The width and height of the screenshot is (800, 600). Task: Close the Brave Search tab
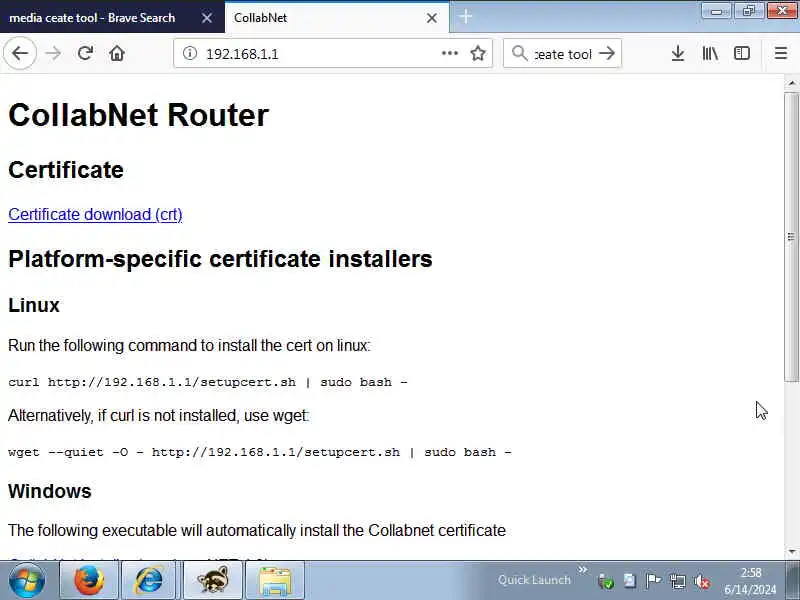click(x=207, y=18)
